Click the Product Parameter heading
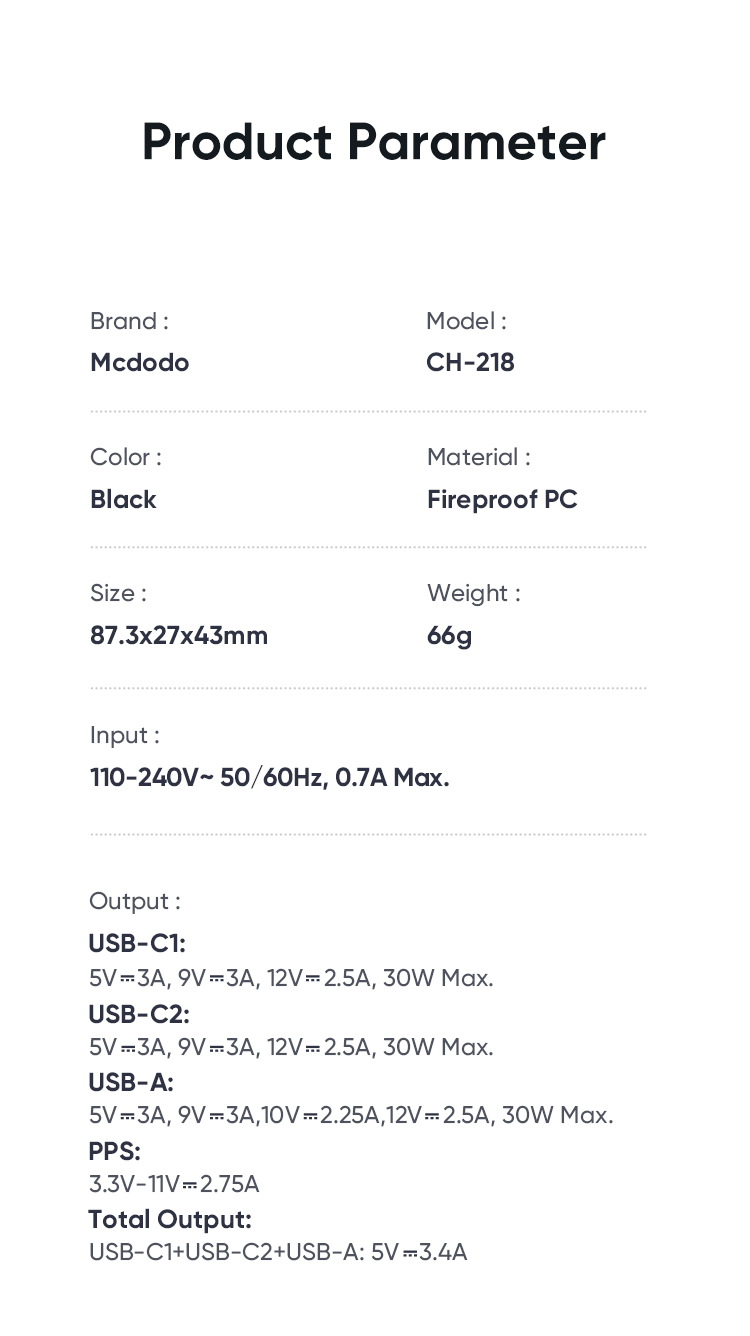 click(373, 142)
